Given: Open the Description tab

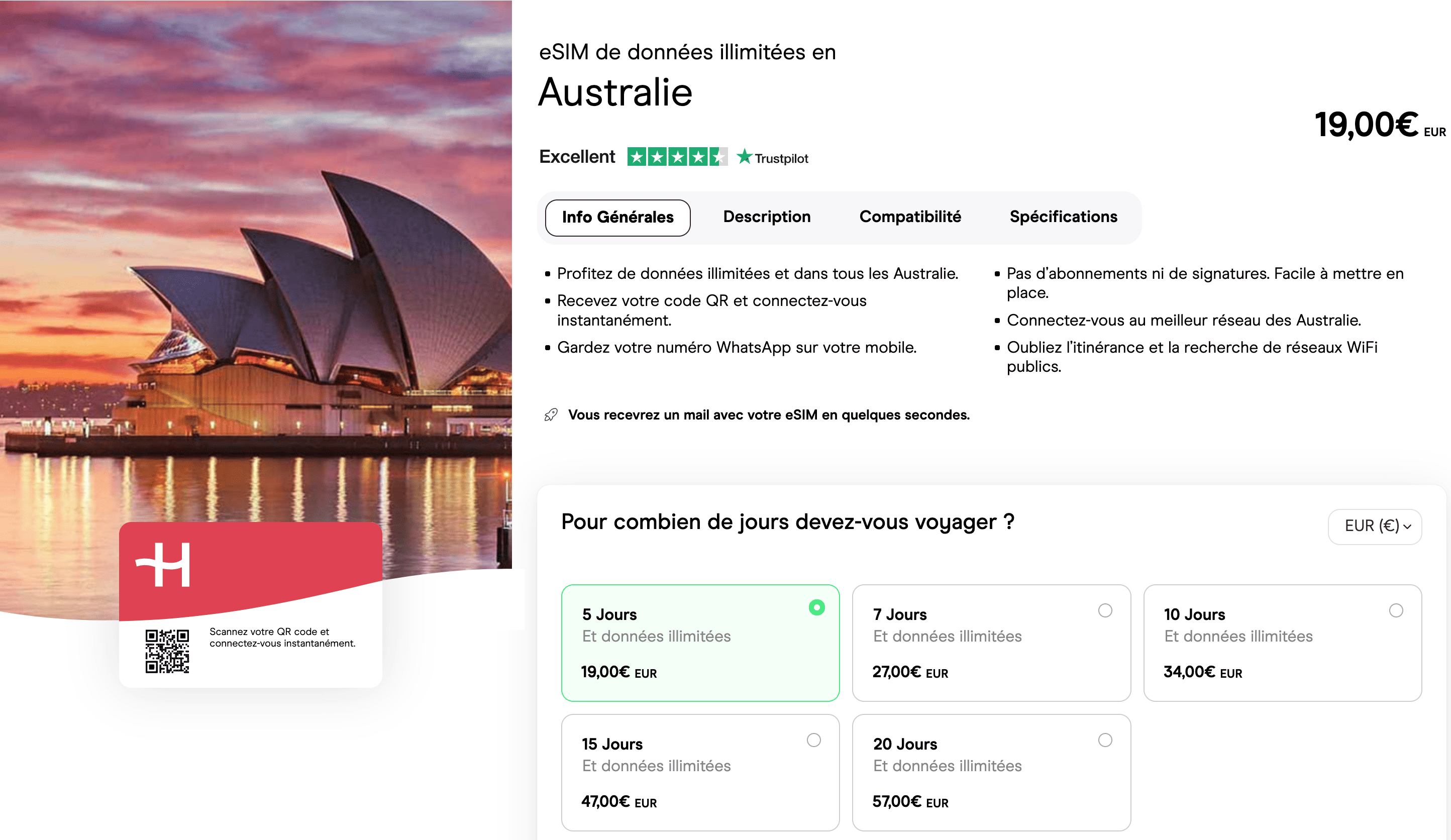Looking at the screenshot, I should click(x=766, y=216).
